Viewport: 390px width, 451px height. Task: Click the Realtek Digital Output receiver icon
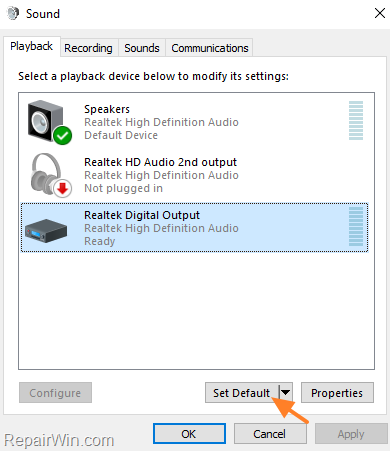46,231
